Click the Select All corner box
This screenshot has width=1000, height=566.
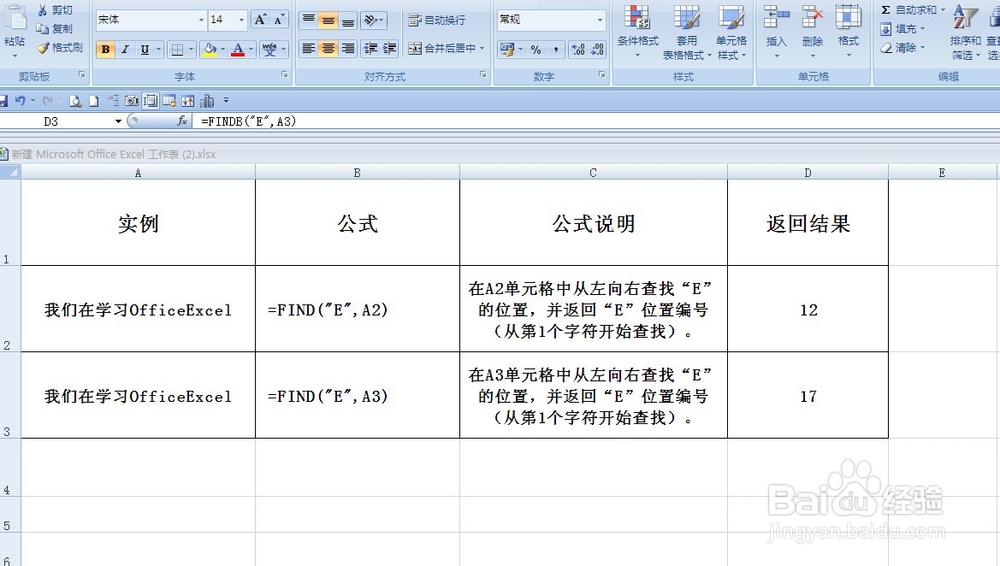coord(10,172)
